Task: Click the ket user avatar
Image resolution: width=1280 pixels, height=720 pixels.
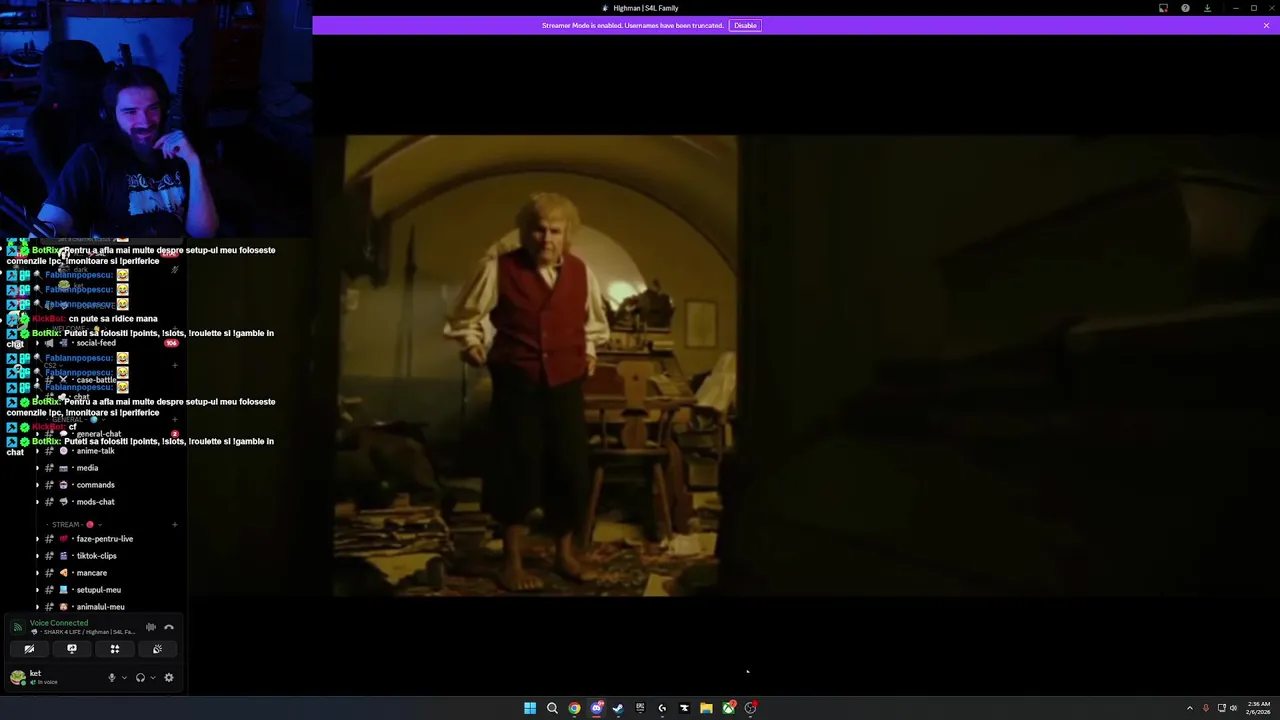Action: 17,677
